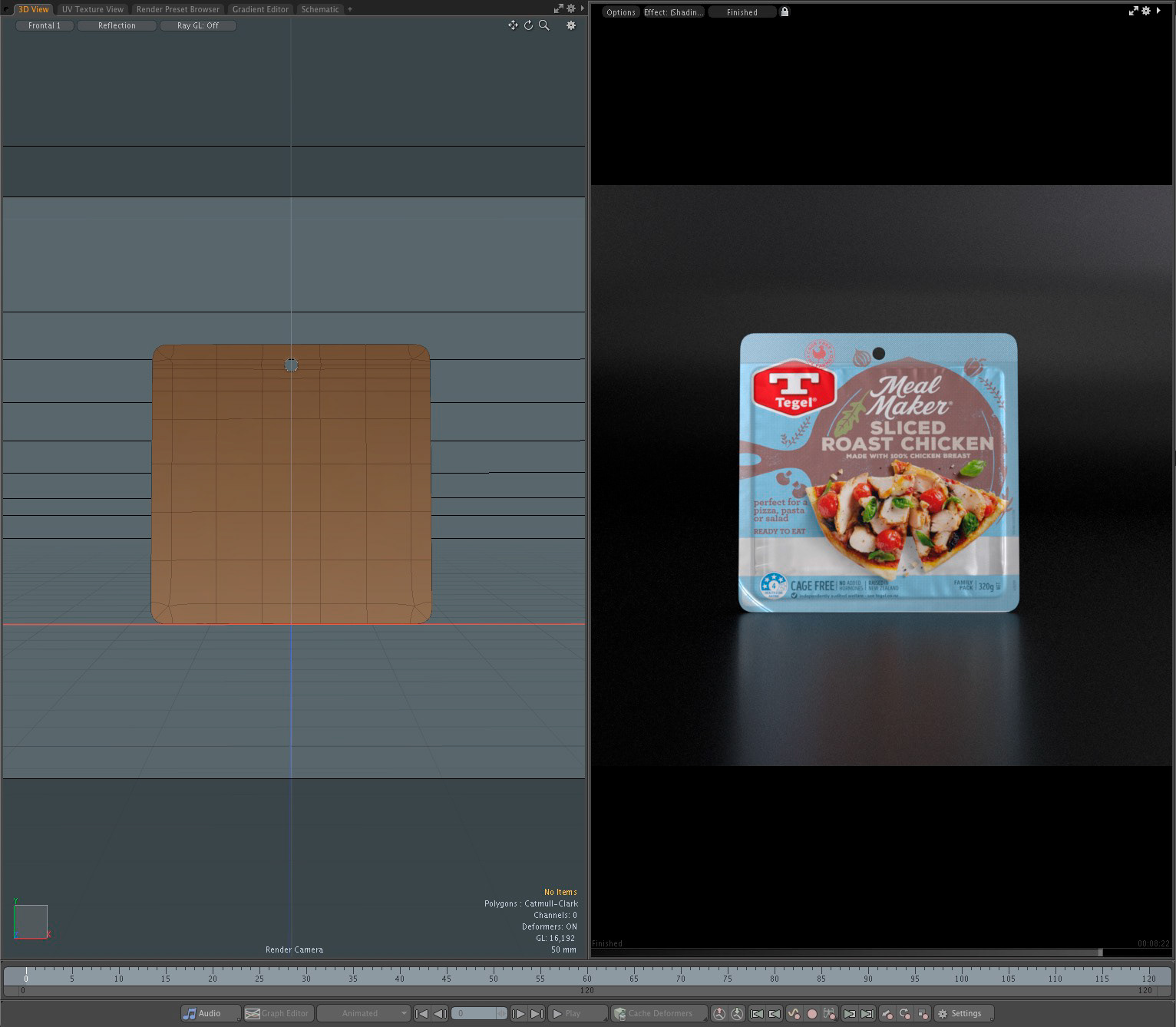Click the rotate view icon in 3D viewport

528,25
